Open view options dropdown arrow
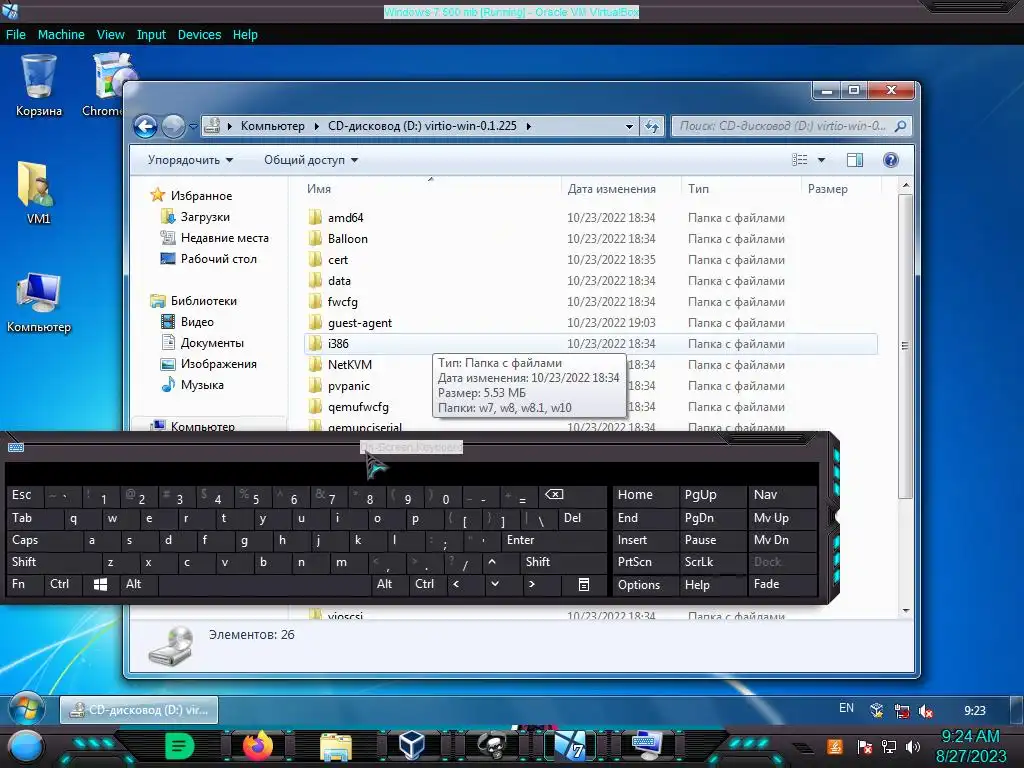The height and width of the screenshot is (768, 1024). tap(822, 160)
